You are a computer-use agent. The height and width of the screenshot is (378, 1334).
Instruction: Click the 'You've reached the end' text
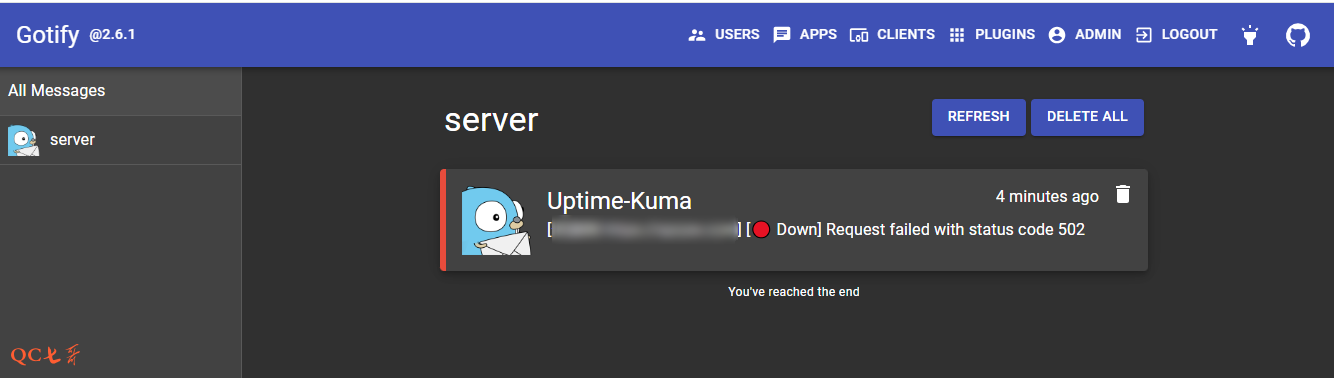coord(794,292)
